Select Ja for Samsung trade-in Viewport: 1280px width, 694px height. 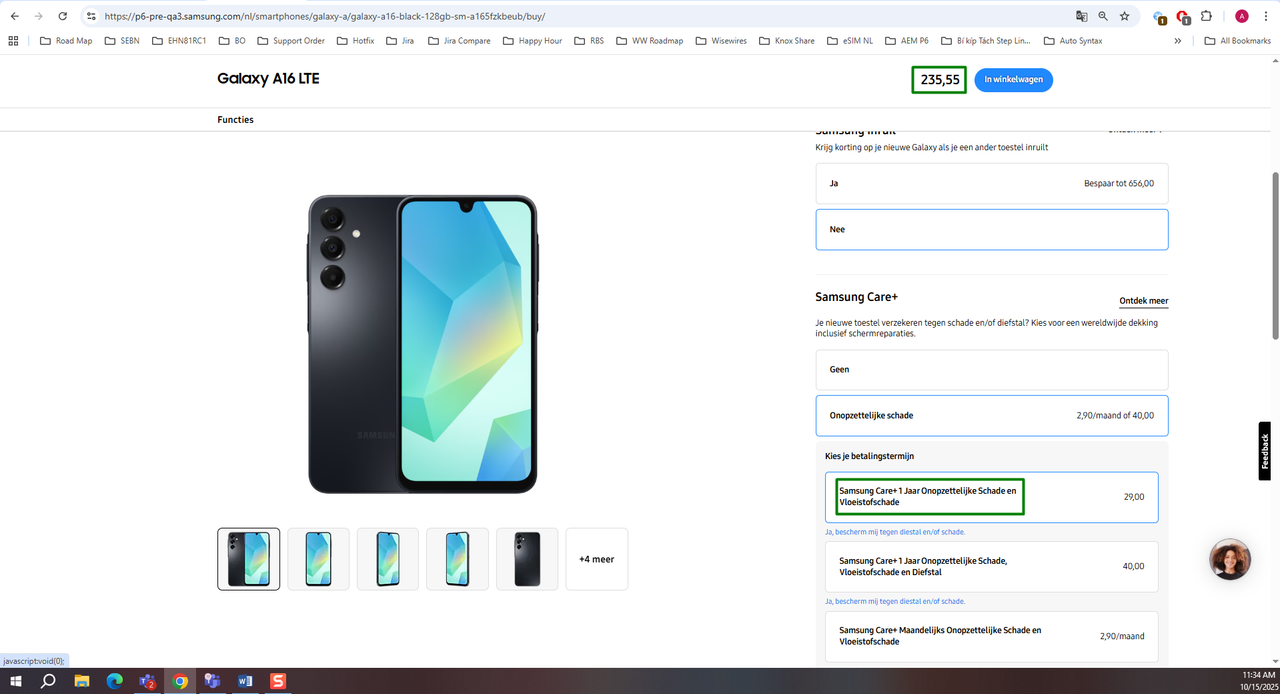[992, 184]
